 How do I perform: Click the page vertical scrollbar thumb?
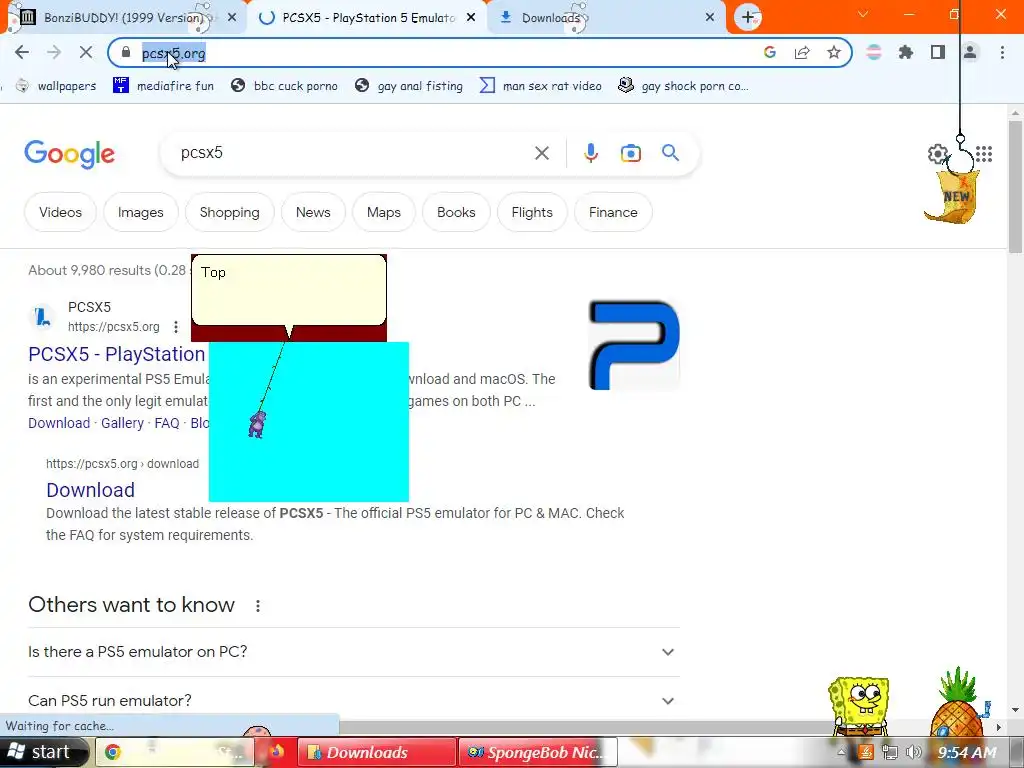[x=1016, y=186]
